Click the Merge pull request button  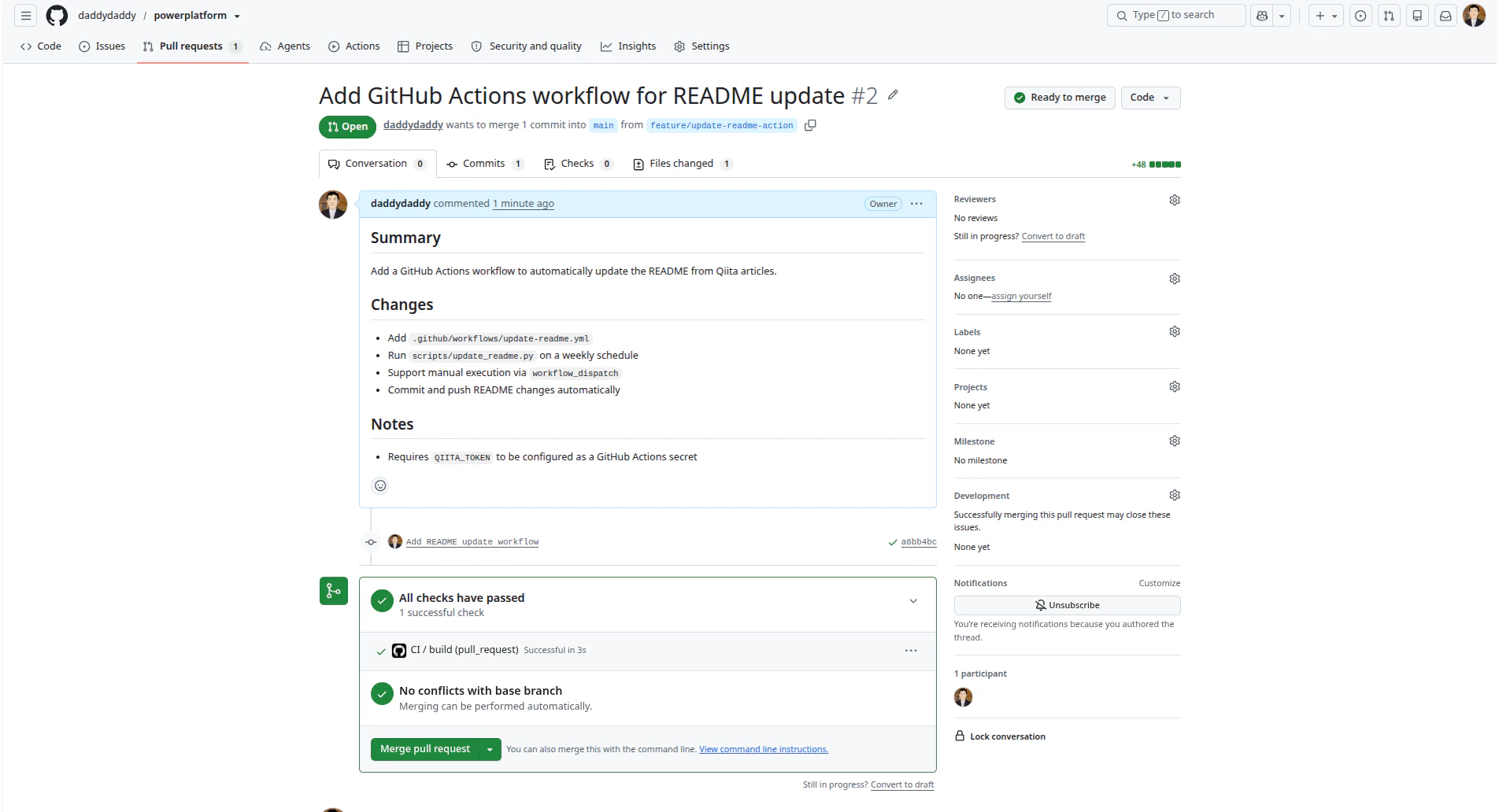[425, 749]
